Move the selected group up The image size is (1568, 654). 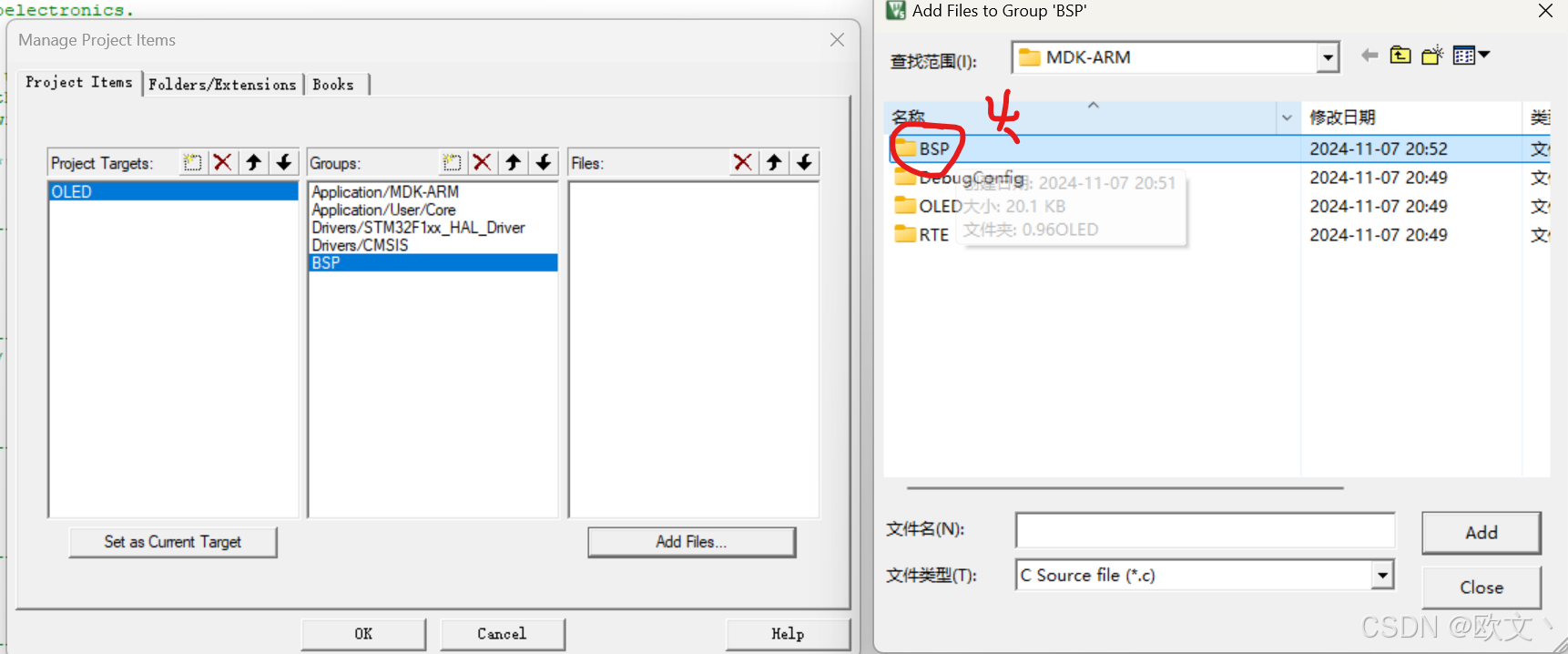[x=514, y=162]
